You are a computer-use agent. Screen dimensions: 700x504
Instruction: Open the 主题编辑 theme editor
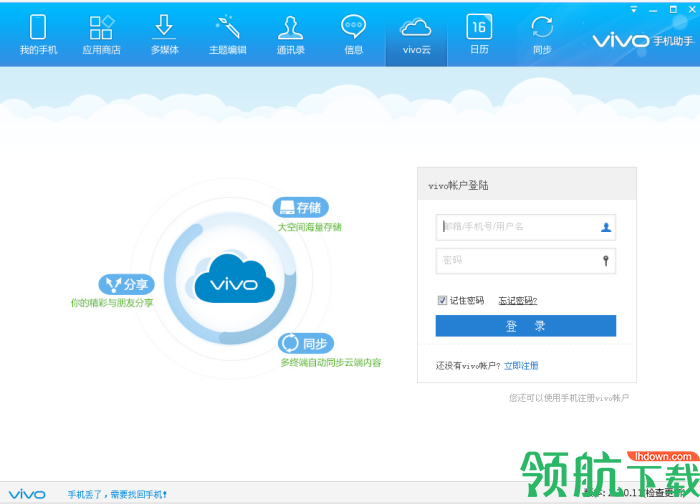pyautogui.click(x=228, y=35)
